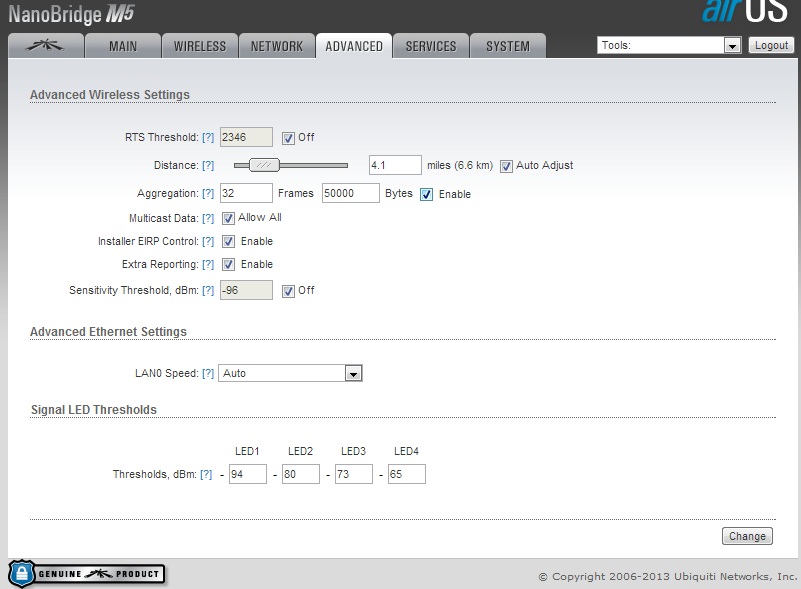Click the Distance miles input field
Viewport: 801px width, 589px height.
[x=395, y=165]
